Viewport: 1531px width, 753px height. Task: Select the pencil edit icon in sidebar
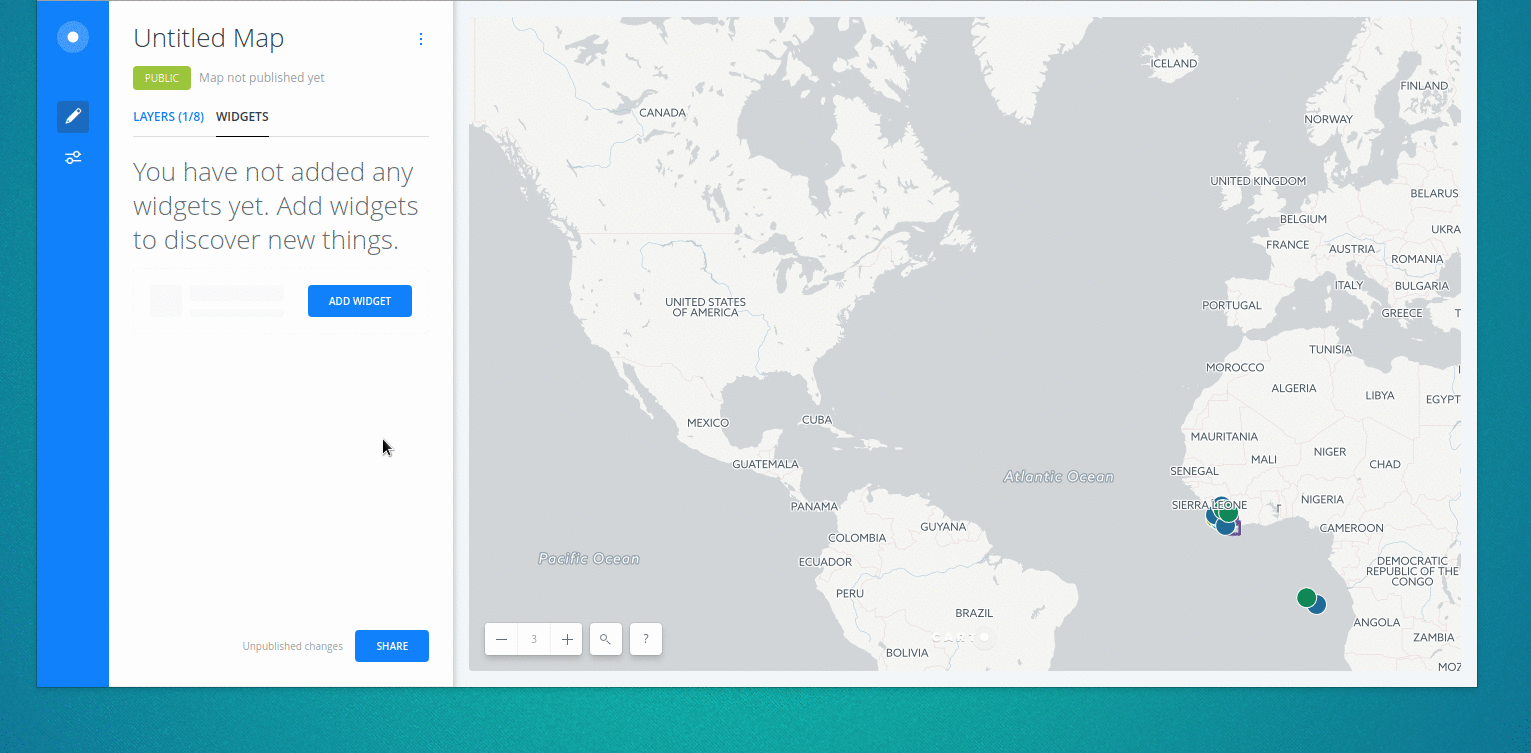(x=73, y=117)
